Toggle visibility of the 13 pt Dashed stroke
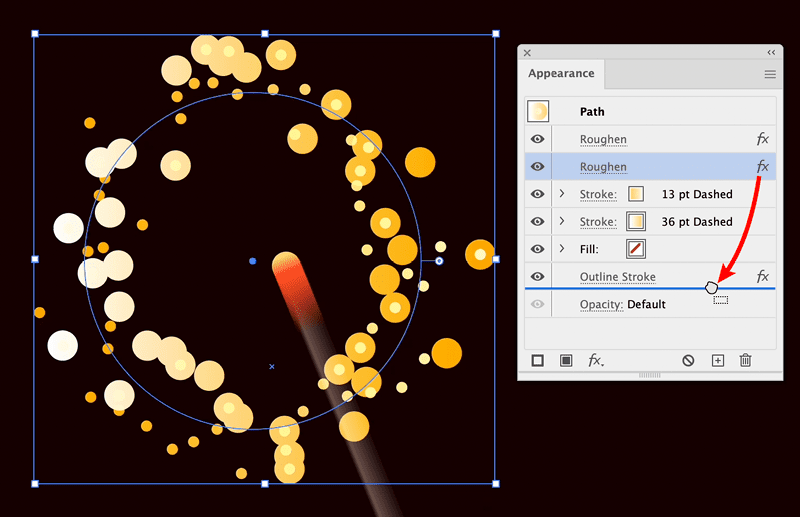The height and width of the screenshot is (517, 800). (x=537, y=194)
